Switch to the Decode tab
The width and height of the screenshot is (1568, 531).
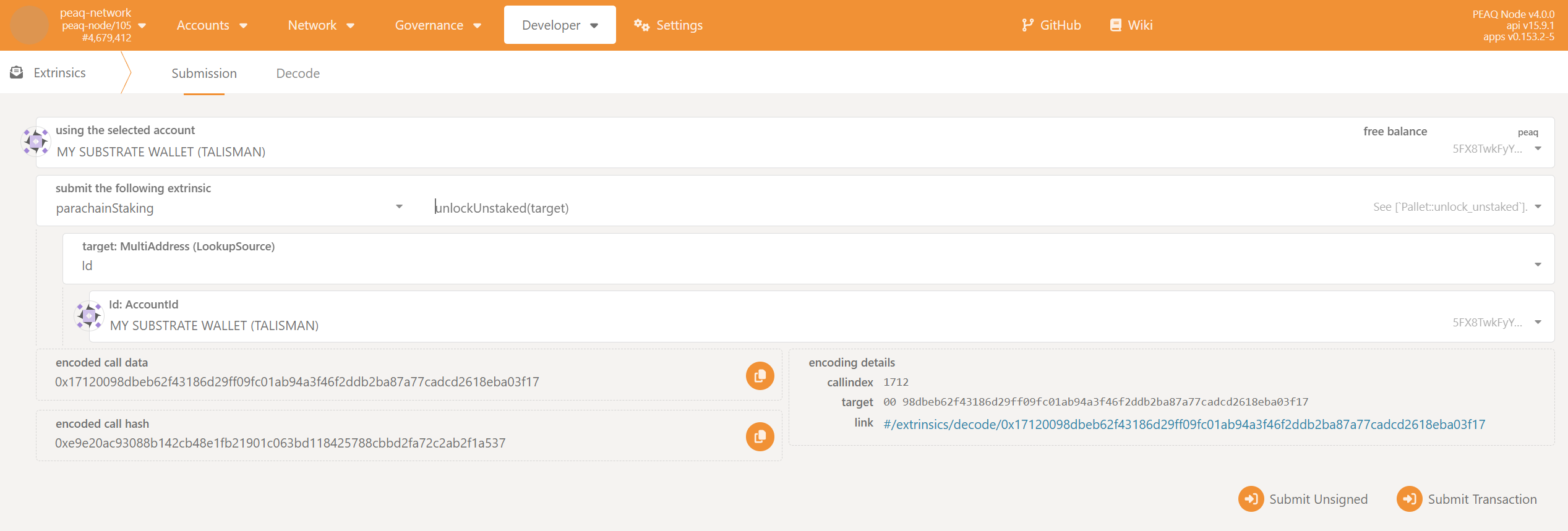(298, 74)
